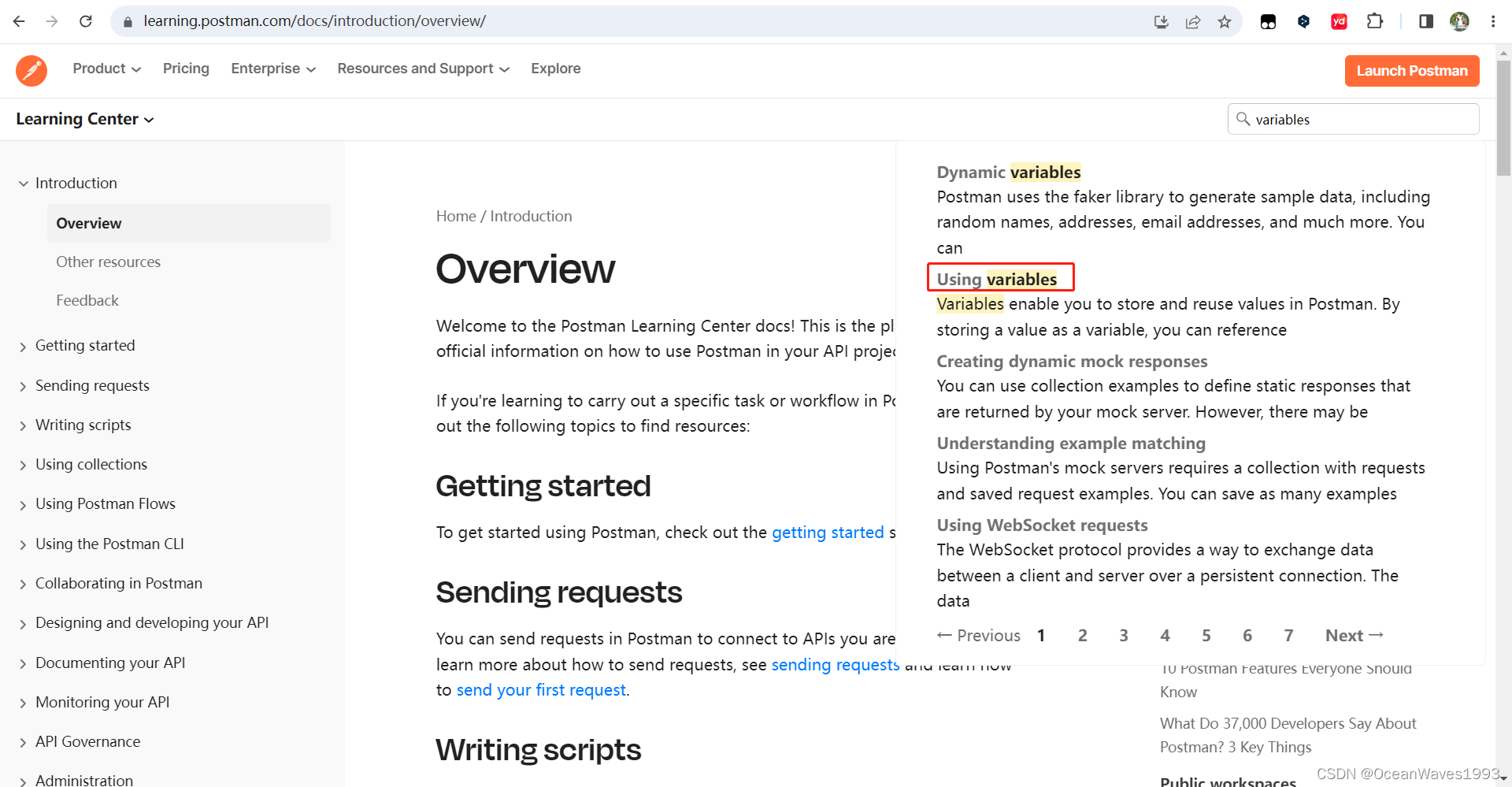
Task: Click the install app icon in address bar
Action: click(1161, 22)
